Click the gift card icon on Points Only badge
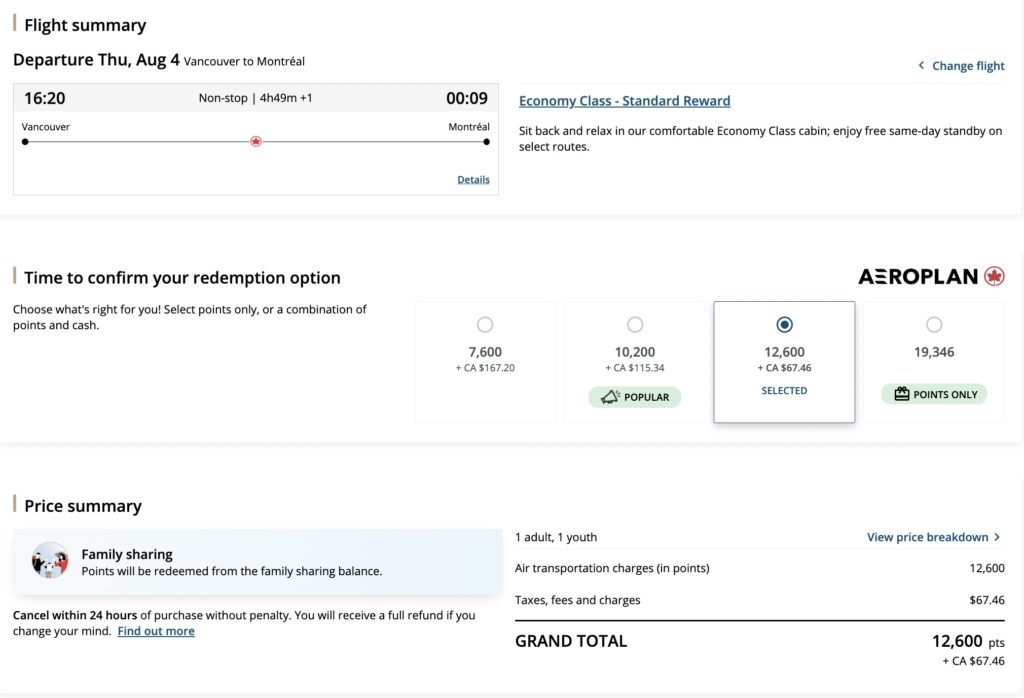 (x=902, y=394)
